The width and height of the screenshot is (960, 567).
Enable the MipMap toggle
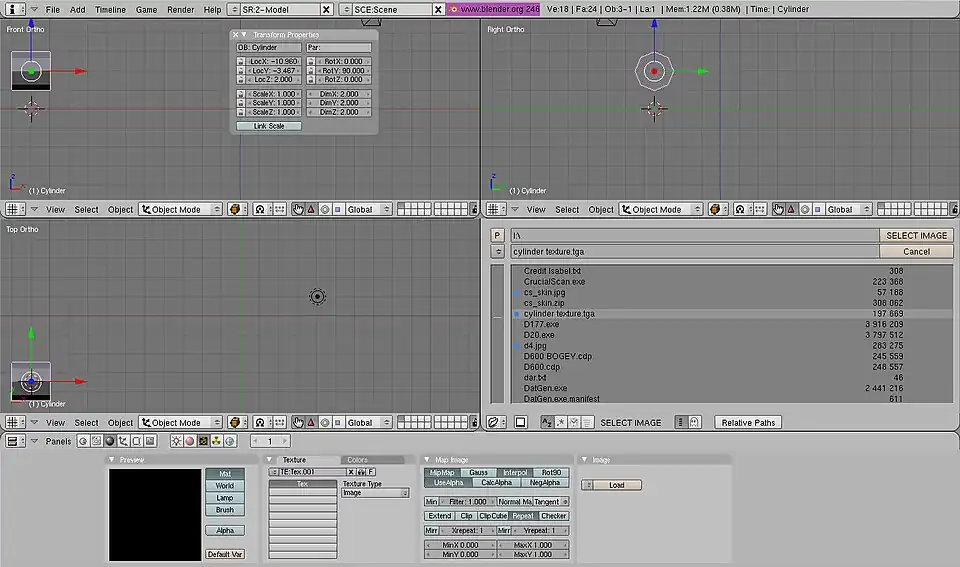click(441, 473)
